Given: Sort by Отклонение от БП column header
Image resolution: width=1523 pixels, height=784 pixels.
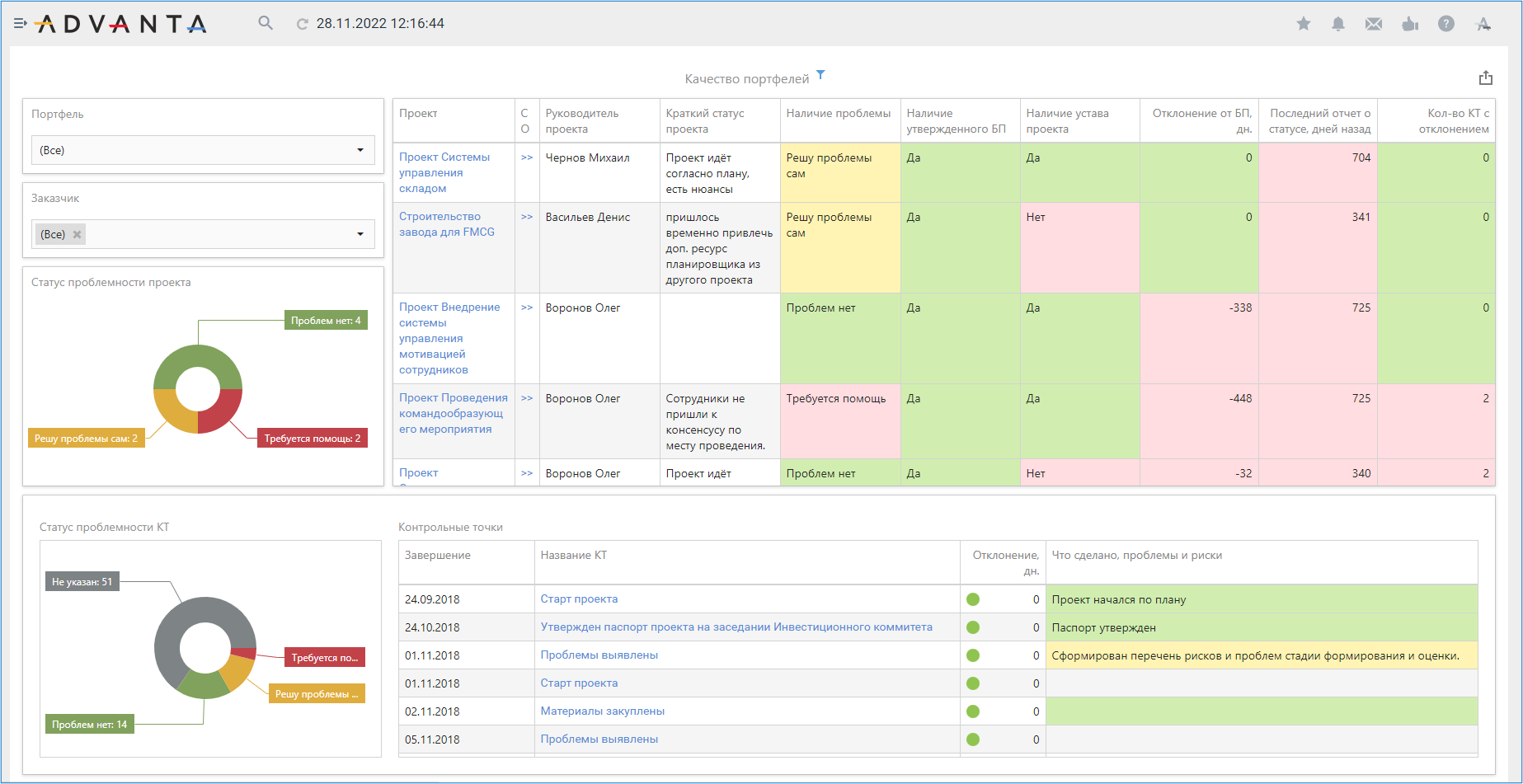Looking at the screenshot, I should click(x=1201, y=120).
